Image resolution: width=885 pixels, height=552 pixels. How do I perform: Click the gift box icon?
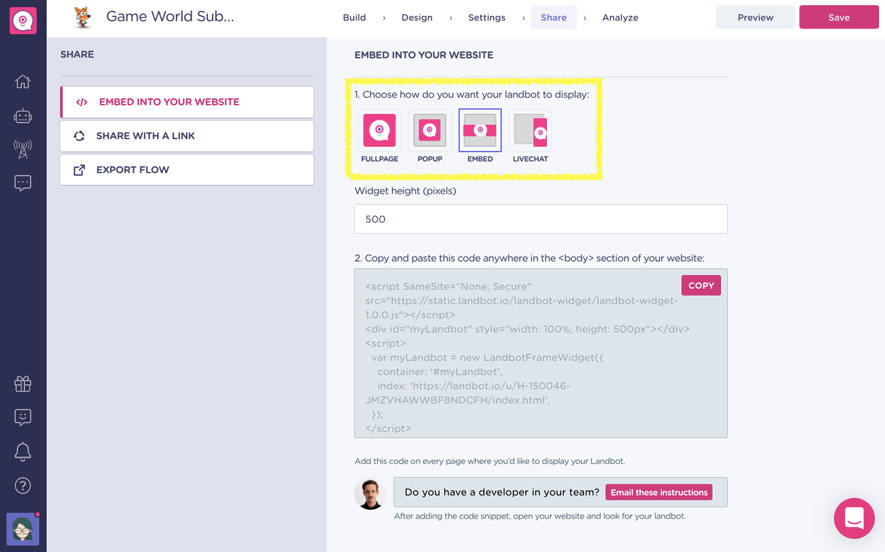pos(23,384)
